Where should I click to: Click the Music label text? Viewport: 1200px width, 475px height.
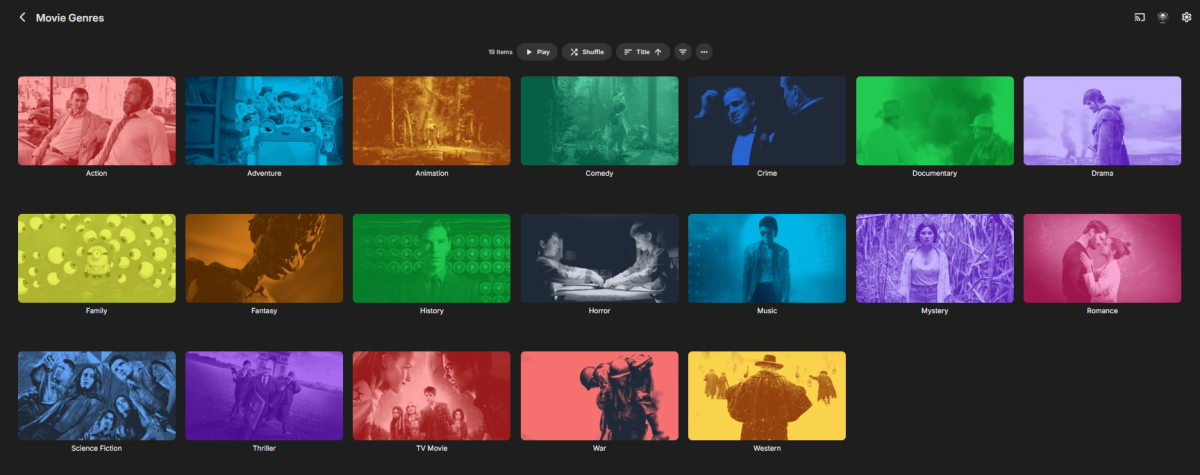point(767,311)
